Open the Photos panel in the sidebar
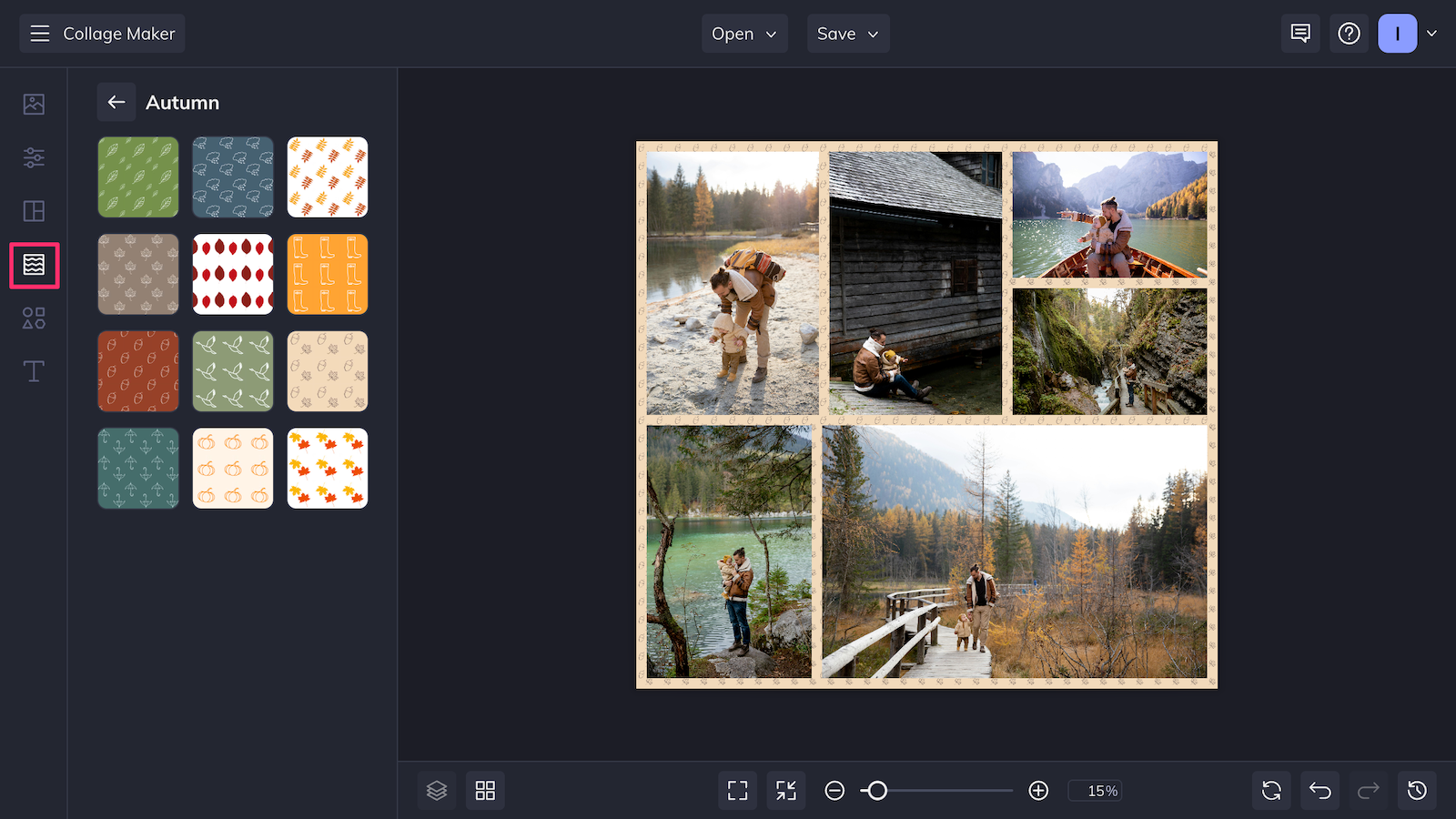Viewport: 1456px width, 819px height. [33, 104]
